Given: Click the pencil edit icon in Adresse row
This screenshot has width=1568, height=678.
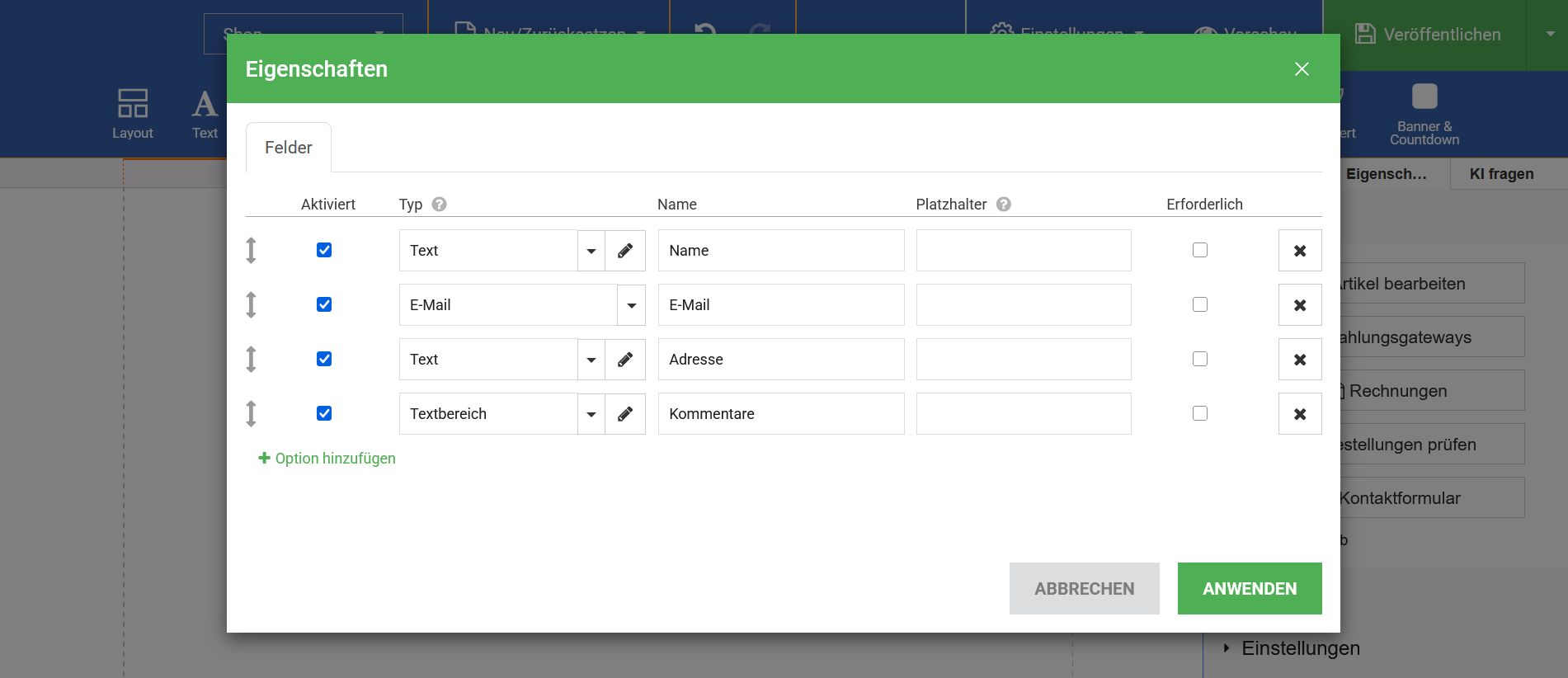Looking at the screenshot, I should click(625, 360).
